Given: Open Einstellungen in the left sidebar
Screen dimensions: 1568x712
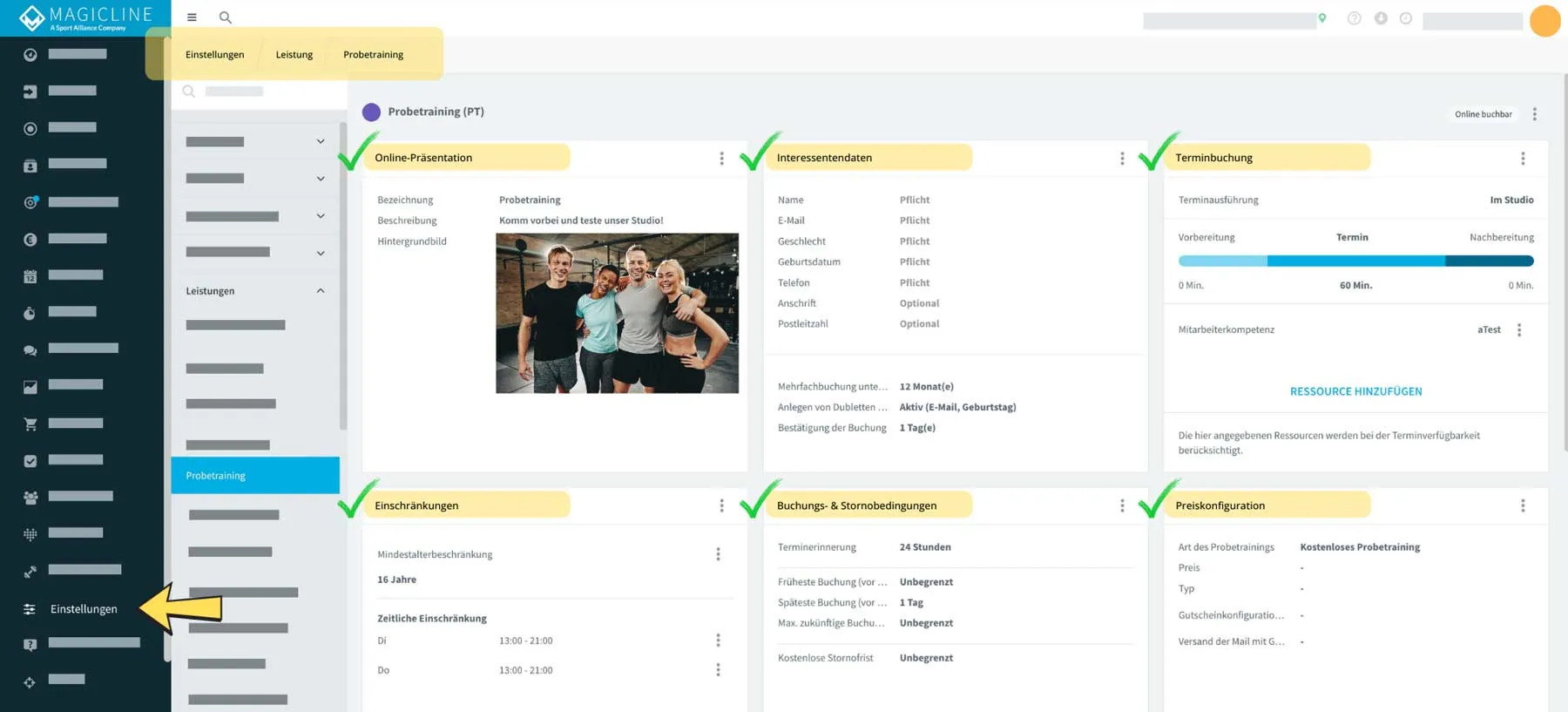Looking at the screenshot, I should (x=83, y=609).
